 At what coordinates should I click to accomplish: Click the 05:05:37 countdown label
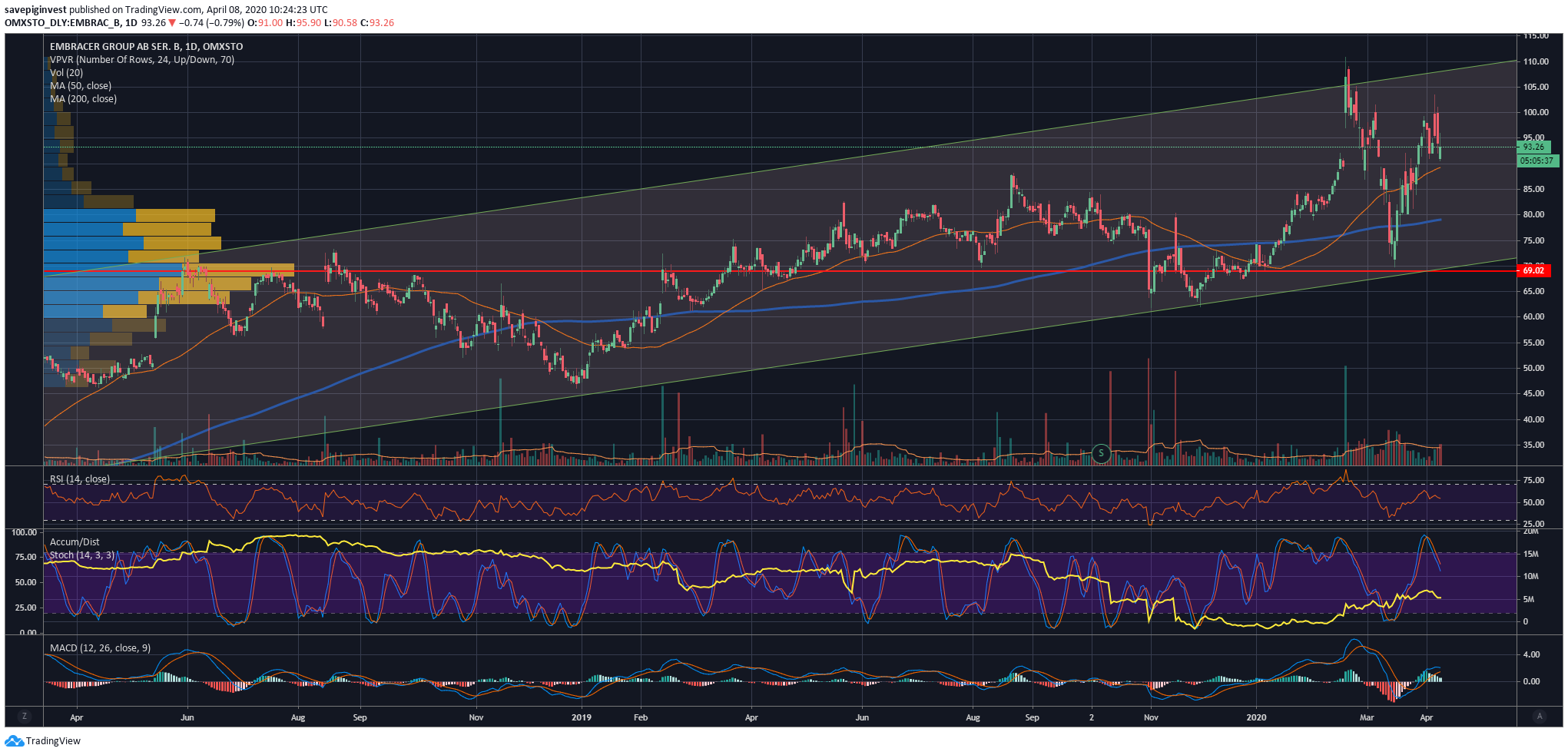coord(1537,161)
